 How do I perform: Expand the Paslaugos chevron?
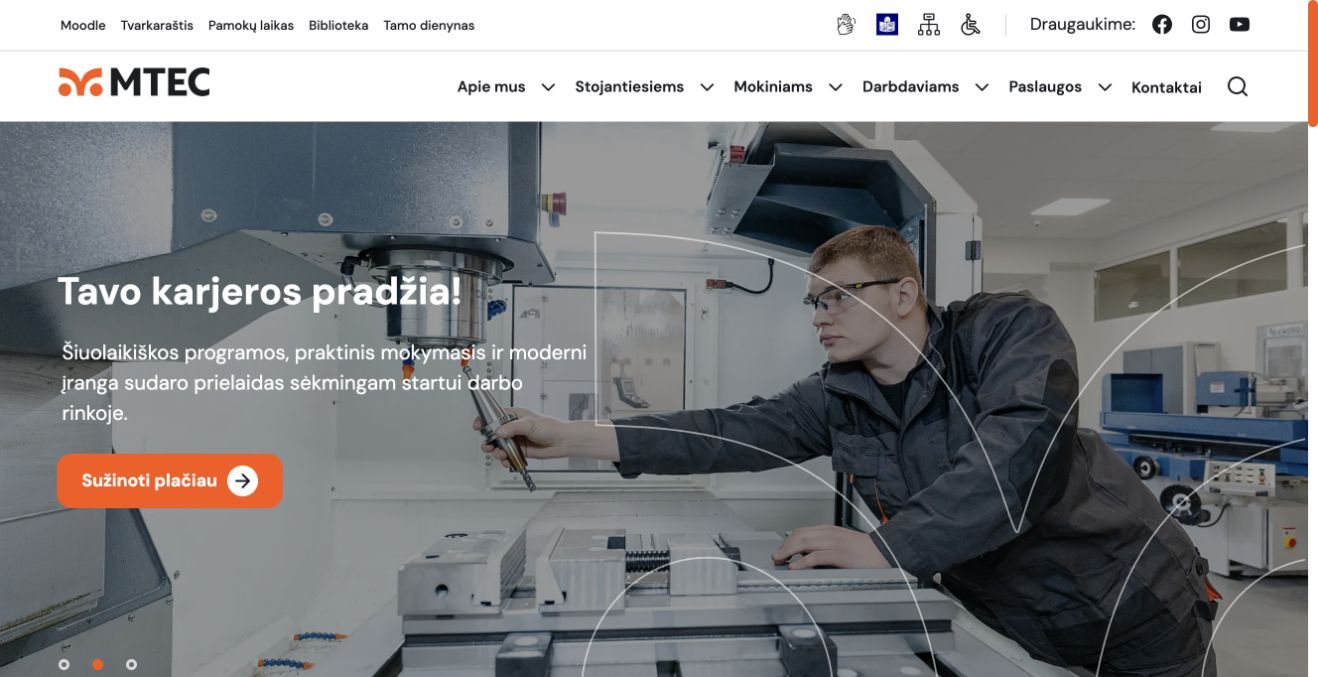pos(1105,87)
